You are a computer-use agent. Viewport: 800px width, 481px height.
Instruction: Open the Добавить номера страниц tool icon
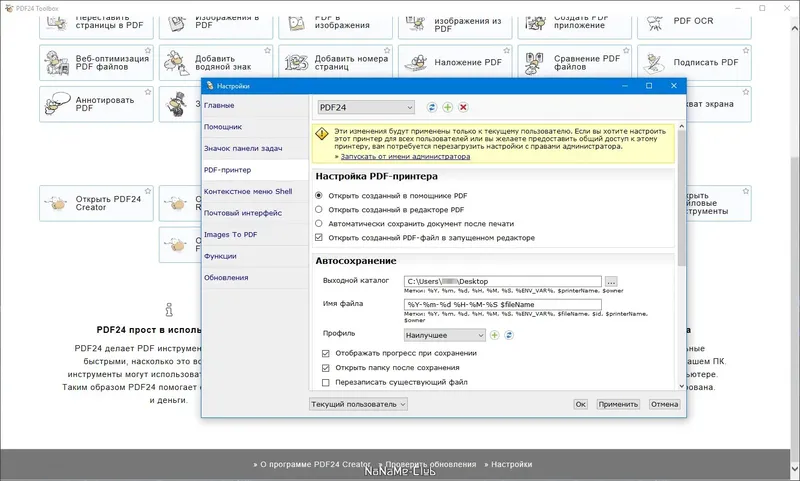click(296, 63)
